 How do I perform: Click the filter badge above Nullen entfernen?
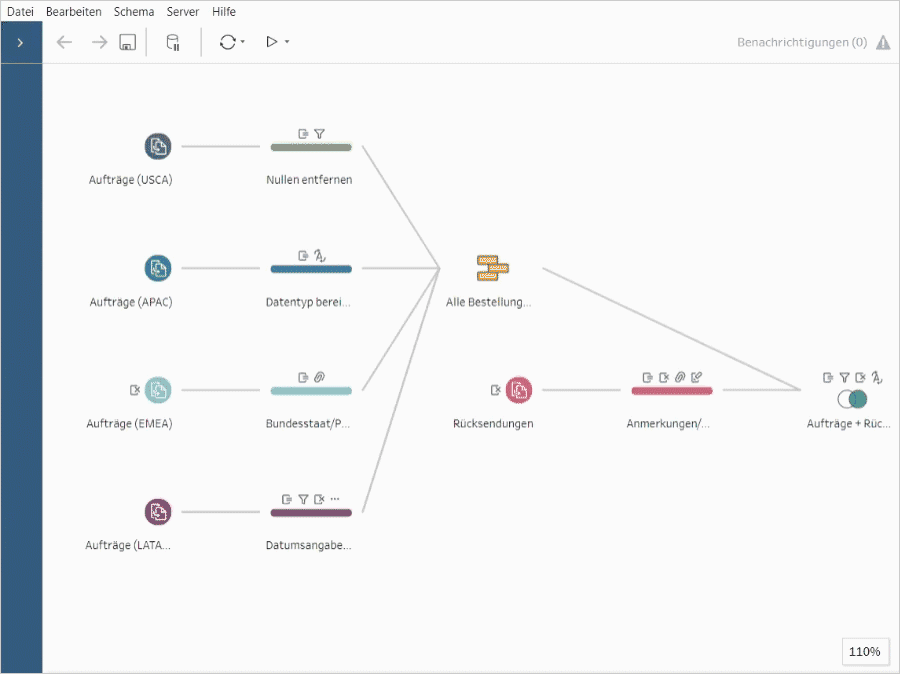pyautogui.click(x=321, y=132)
